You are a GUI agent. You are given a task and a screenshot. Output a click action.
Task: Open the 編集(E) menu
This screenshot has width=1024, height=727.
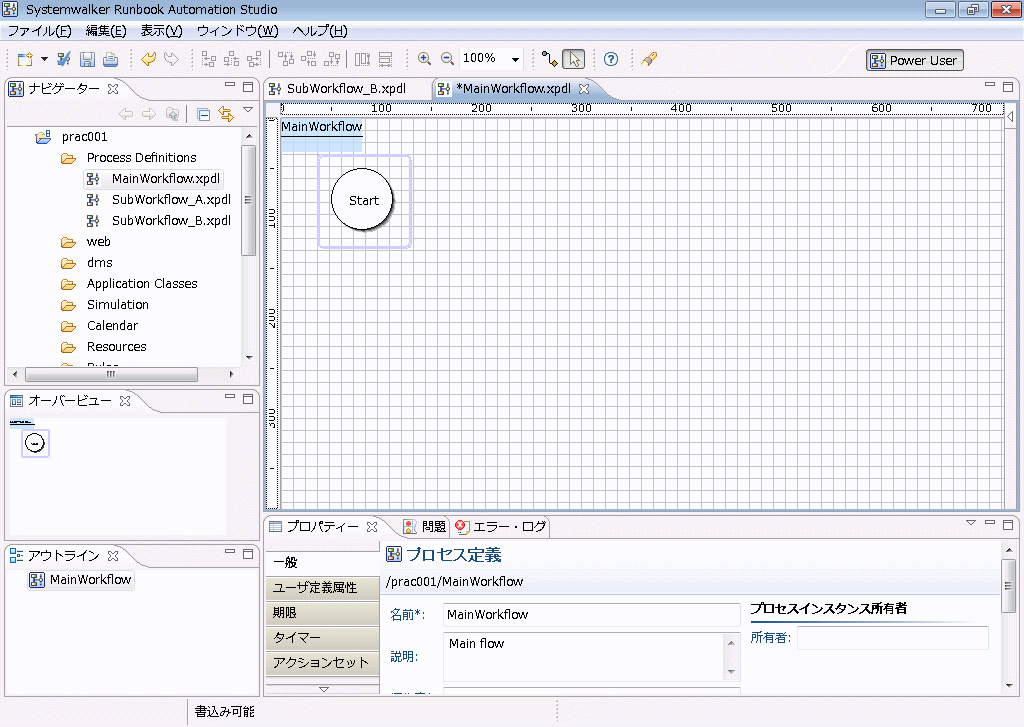(106, 31)
